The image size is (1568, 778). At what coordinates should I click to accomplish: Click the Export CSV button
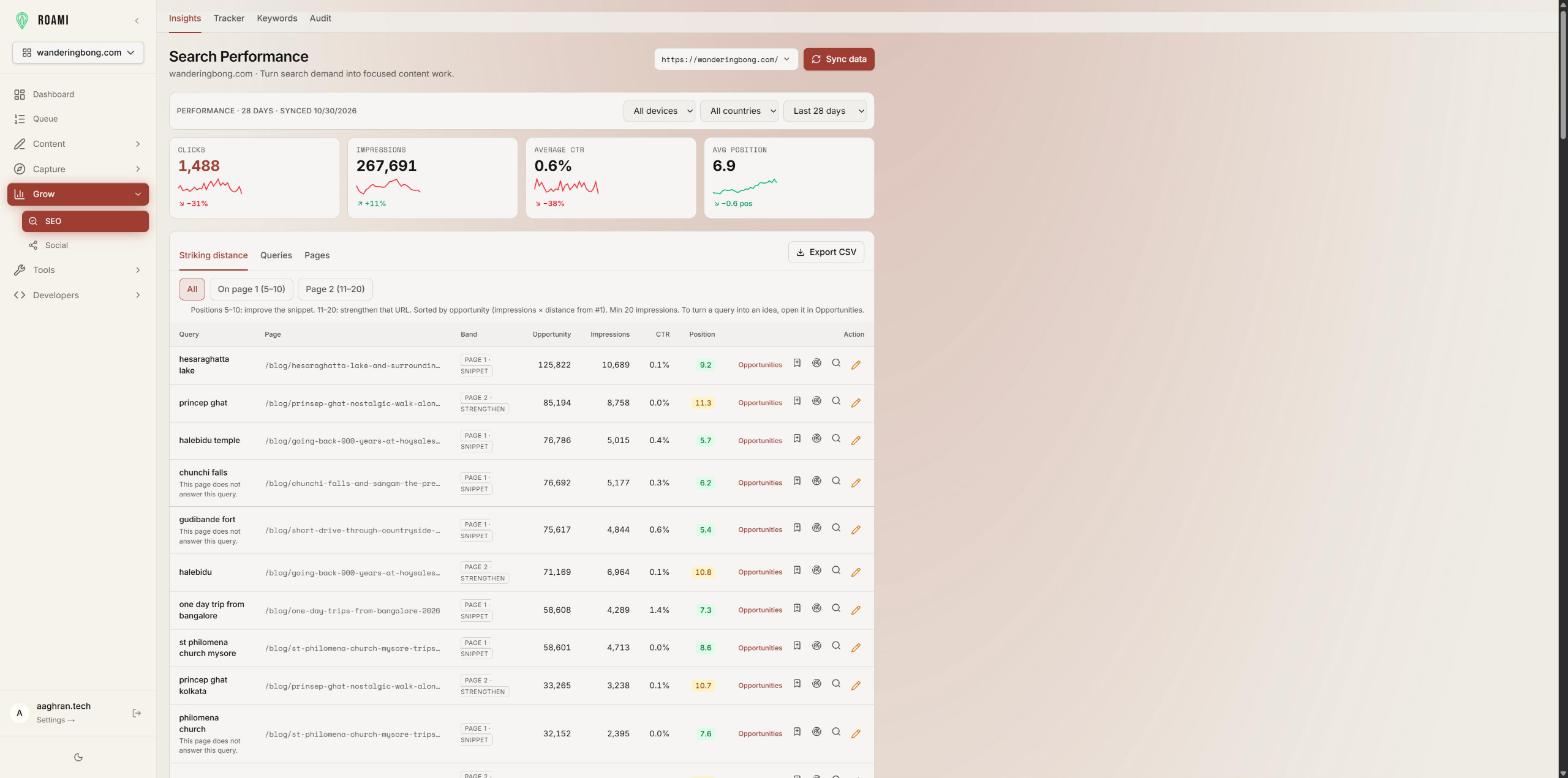coord(826,252)
